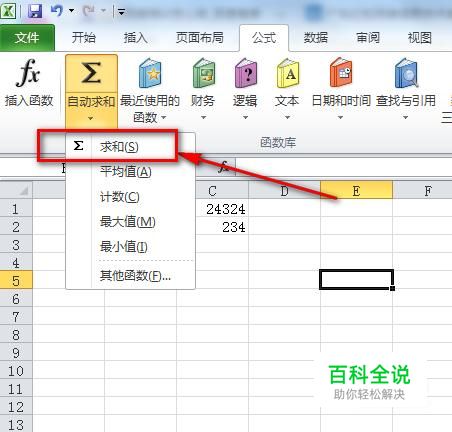Open the Logical (逻辑) functions icon
The image size is (452, 432).
(x=246, y=73)
